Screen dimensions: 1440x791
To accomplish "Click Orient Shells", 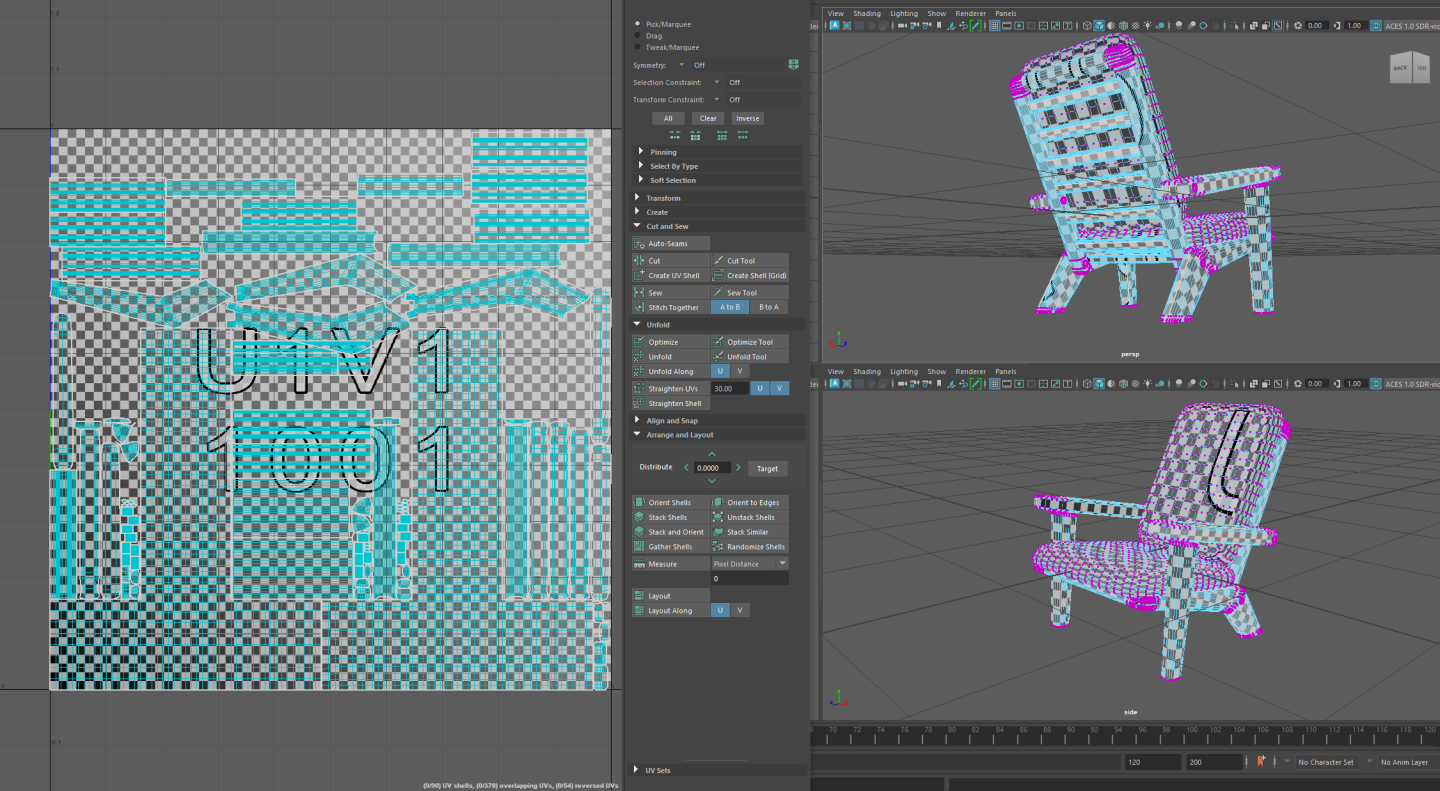I will pyautogui.click(x=671, y=502).
